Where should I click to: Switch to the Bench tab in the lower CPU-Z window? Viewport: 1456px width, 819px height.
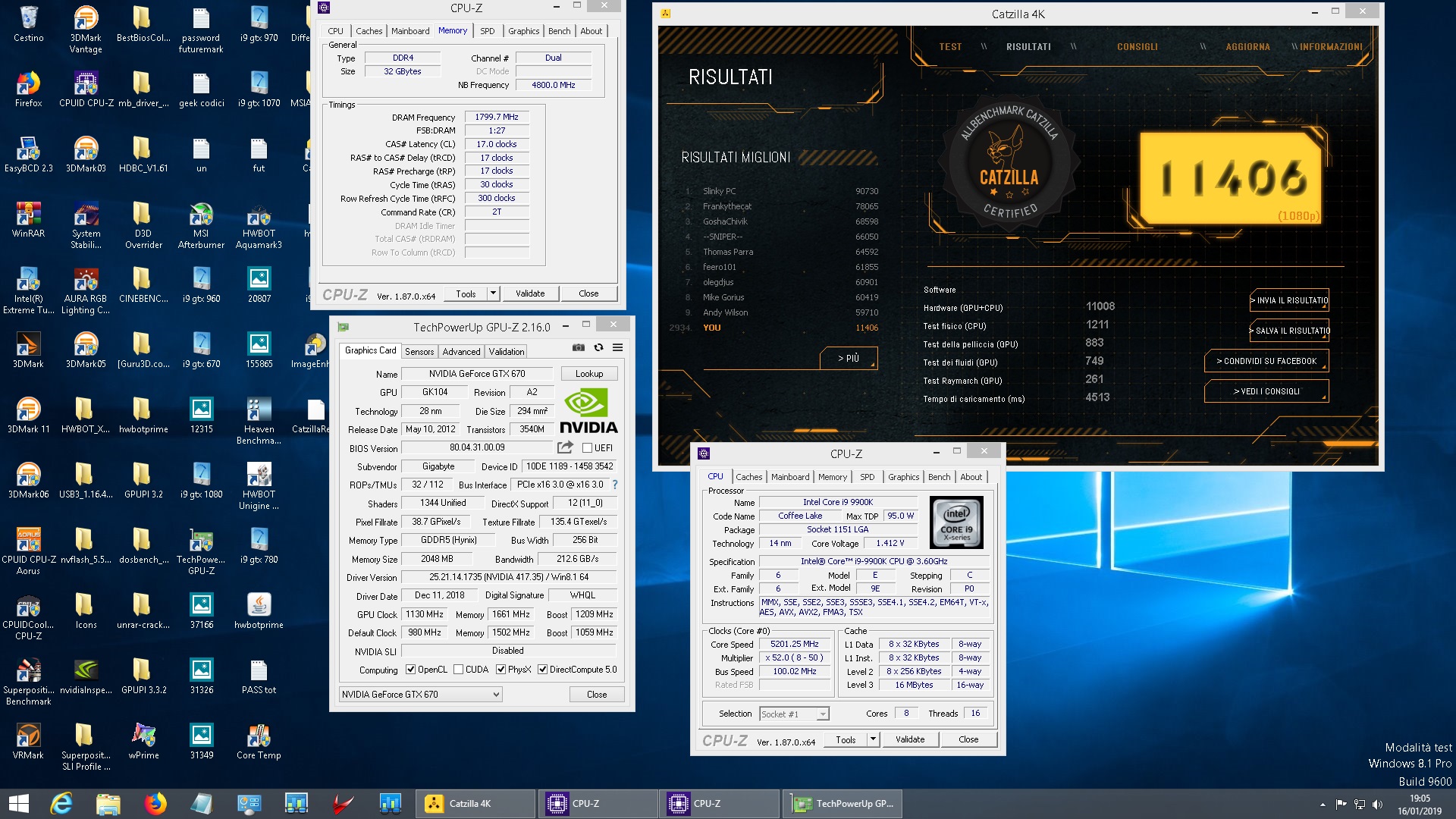939,477
